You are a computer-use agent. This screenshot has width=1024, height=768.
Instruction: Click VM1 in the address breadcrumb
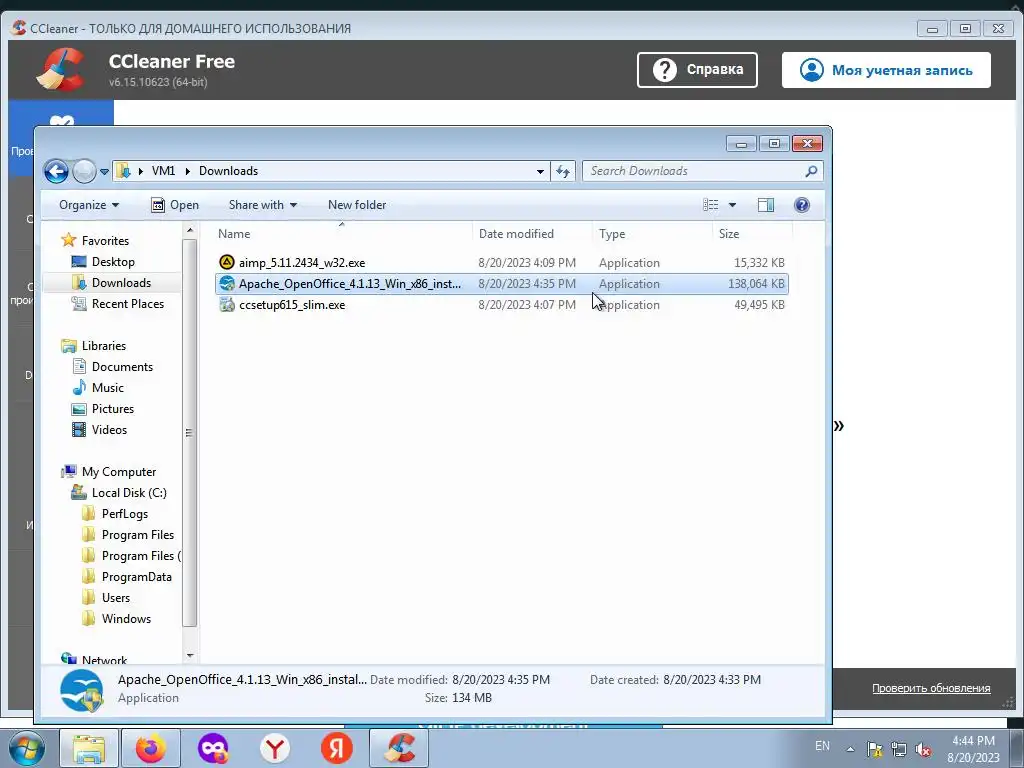tap(163, 171)
